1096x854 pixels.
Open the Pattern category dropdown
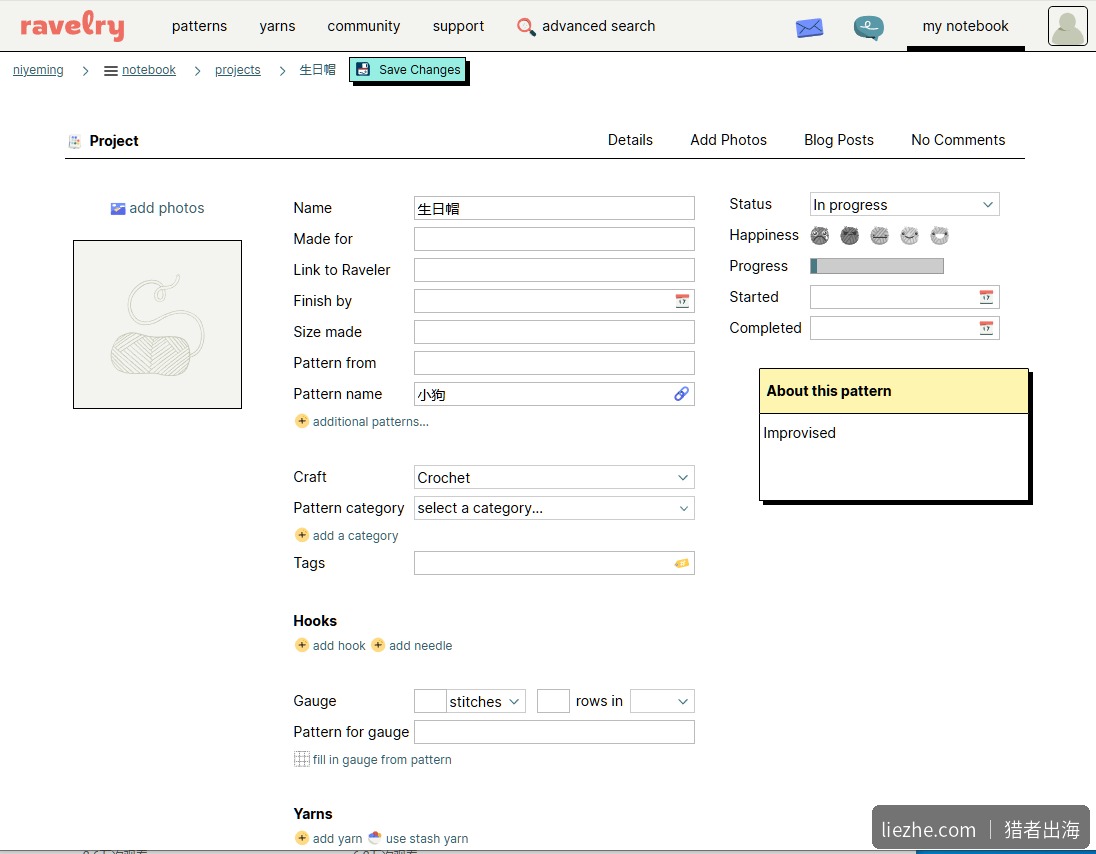(x=554, y=508)
